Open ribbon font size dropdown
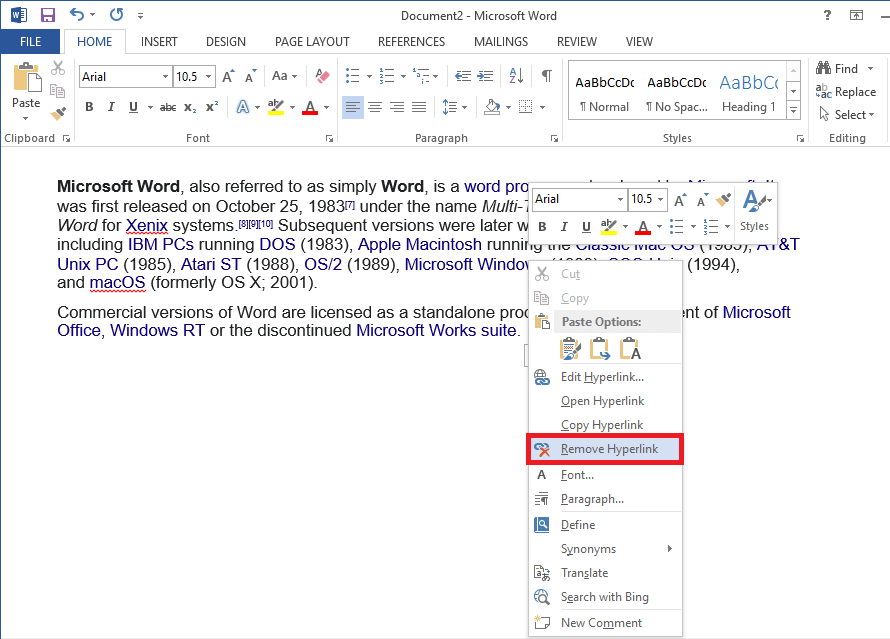The height and width of the screenshot is (639, 890). 208,77
